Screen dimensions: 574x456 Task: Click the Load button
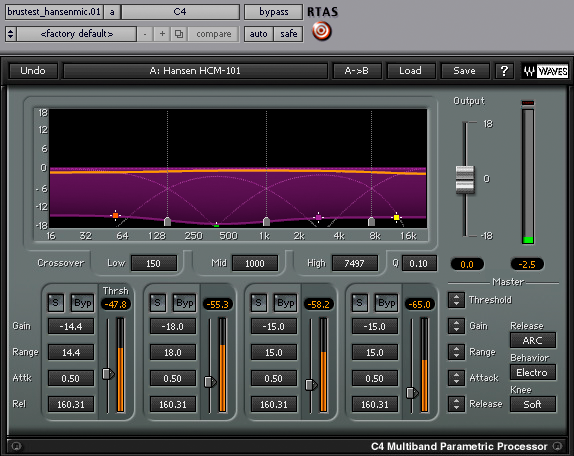pos(411,71)
